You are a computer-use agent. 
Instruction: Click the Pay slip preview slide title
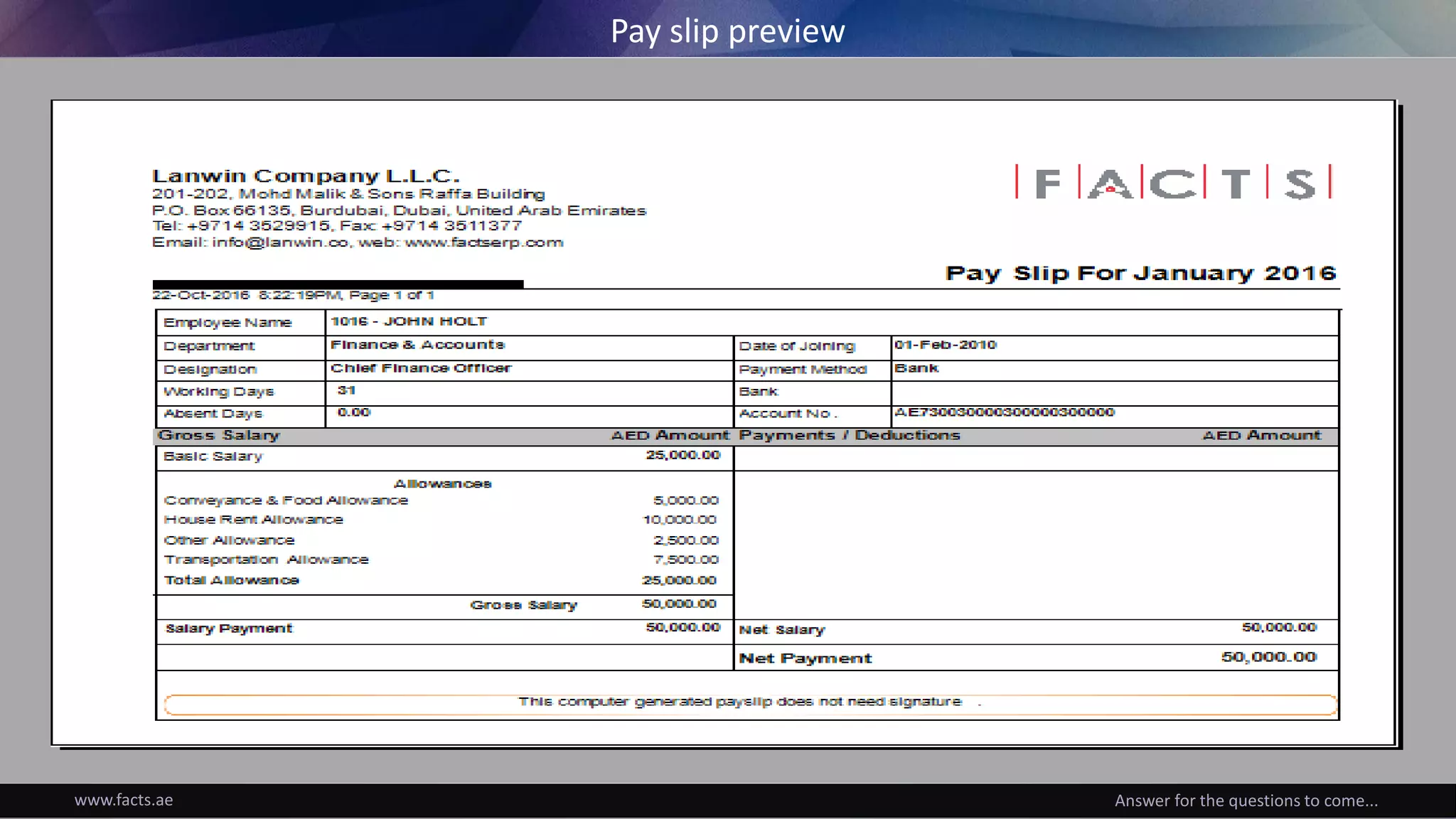tap(727, 31)
